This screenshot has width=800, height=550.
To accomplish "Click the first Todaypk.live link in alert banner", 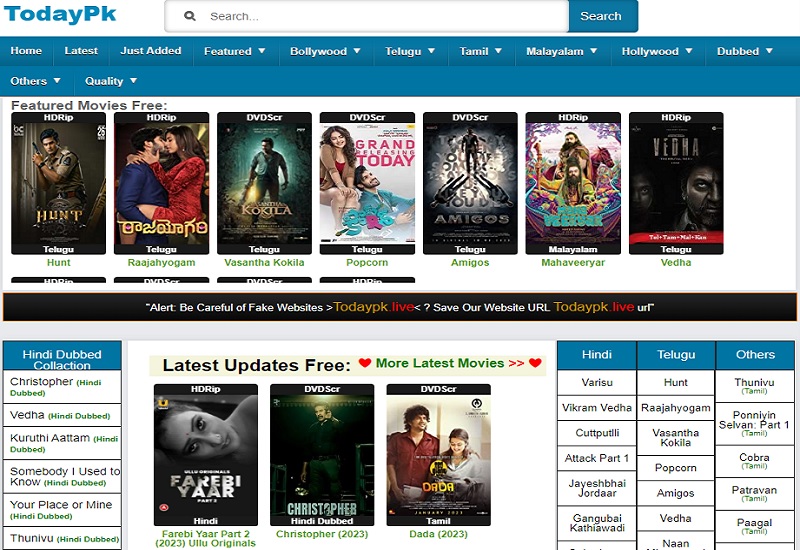I will pos(373,307).
